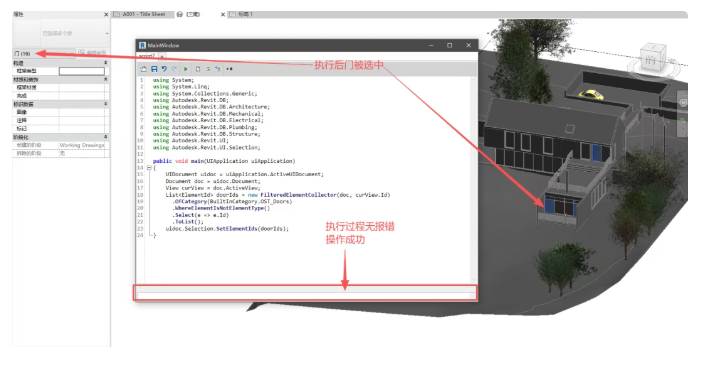Click the open file icon in MainWindow toolbar
The height and width of the screenshot is (372, 705).
pos(143,69)
